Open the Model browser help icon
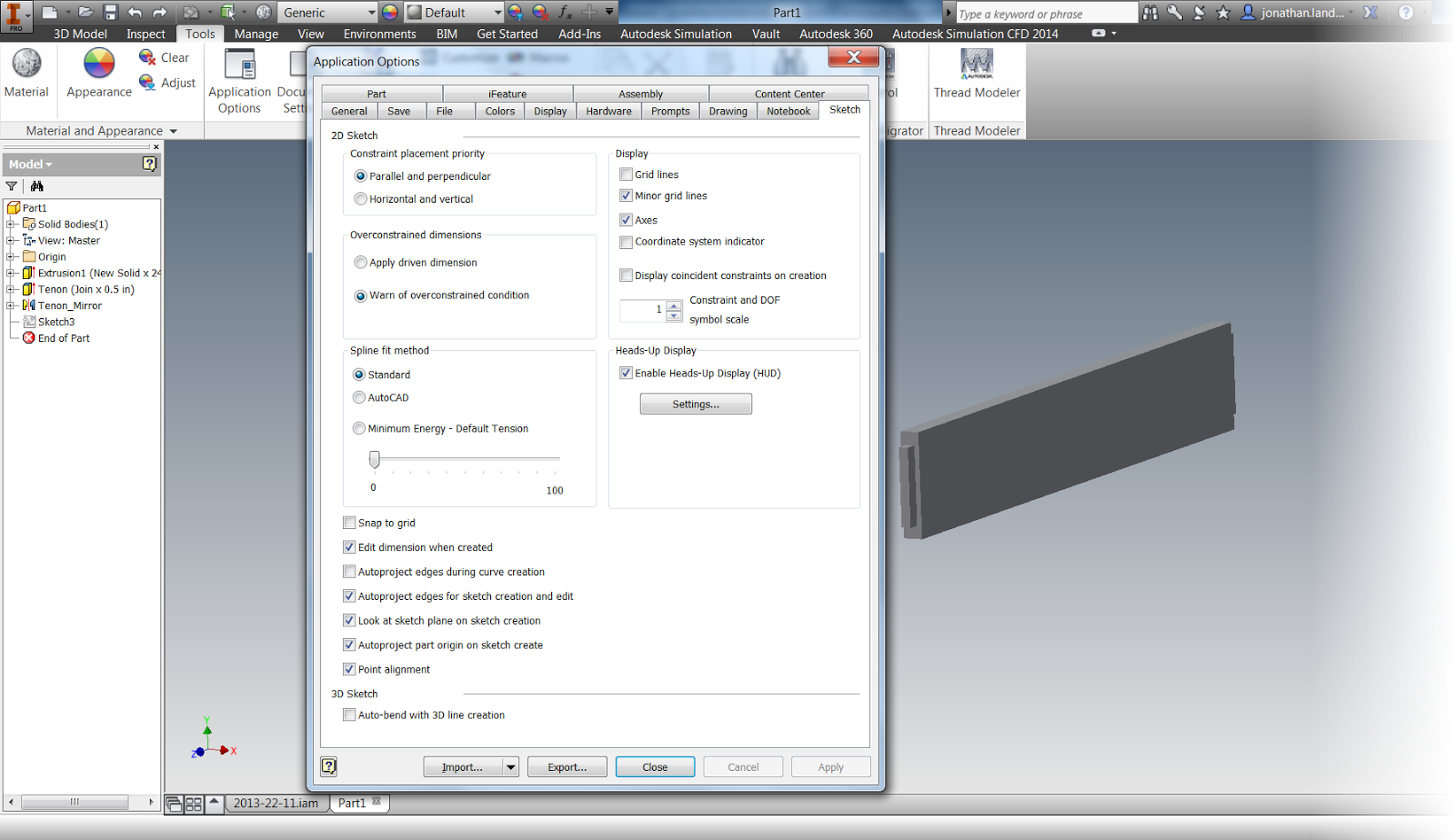Image resolution: width=1455 pixels, height=840 pixels. coord(150,164)
